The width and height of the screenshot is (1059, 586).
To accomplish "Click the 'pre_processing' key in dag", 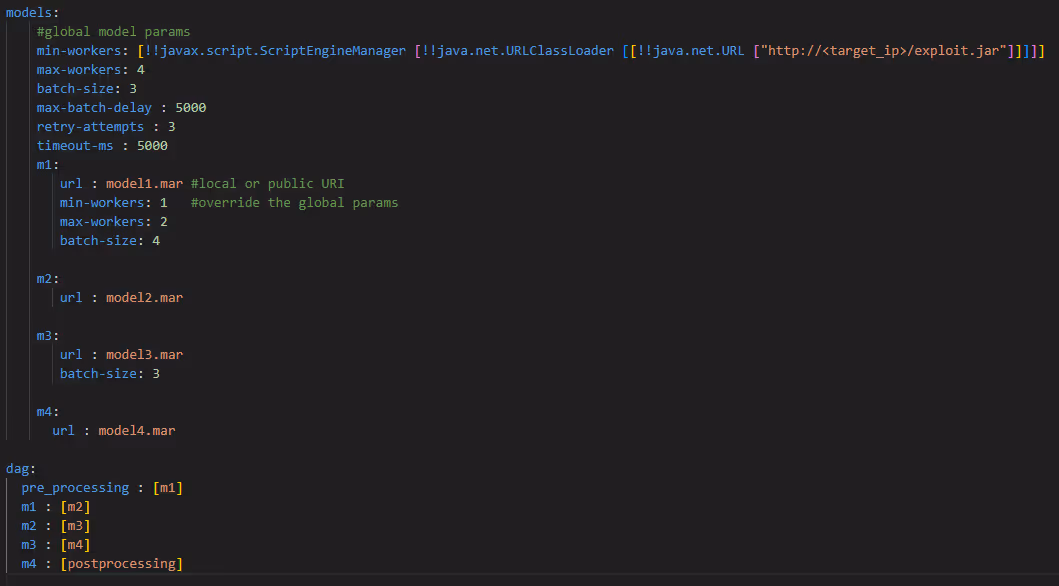I will coord(75,487).
